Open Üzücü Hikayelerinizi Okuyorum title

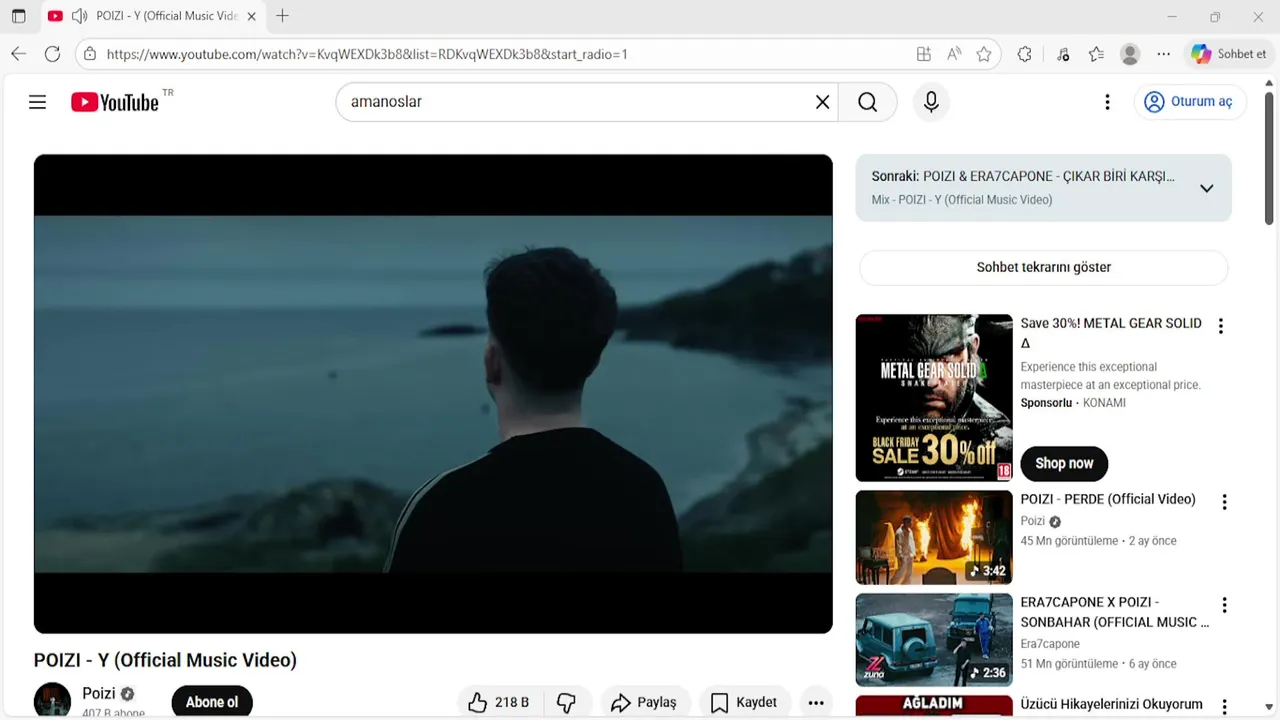pyautogui.click(x=1111, y=704)
